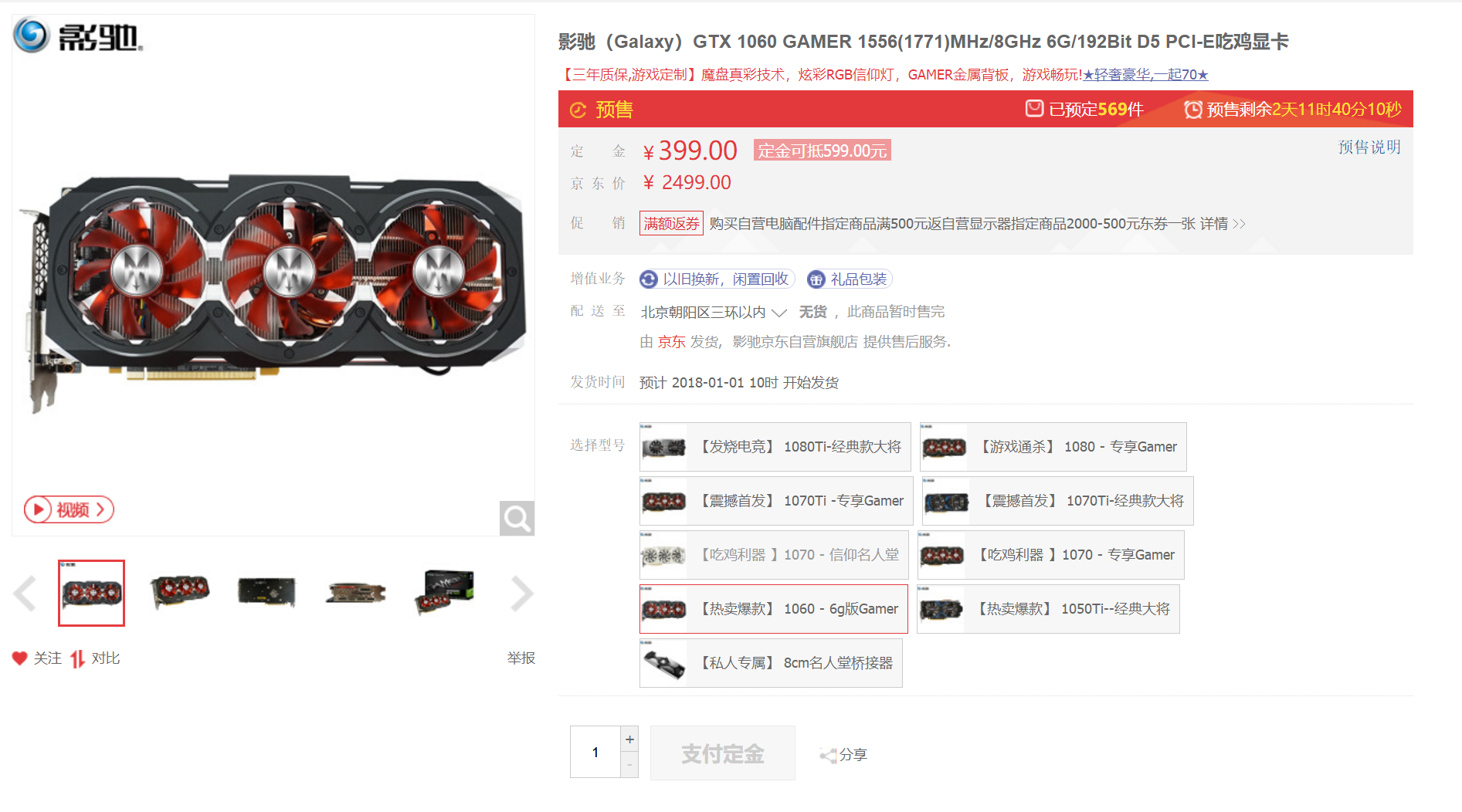Image resolution: width=1462 pixels, height=812 pixels.
Task: Play the product 视频 video
Action: click(x=69, y=509)
